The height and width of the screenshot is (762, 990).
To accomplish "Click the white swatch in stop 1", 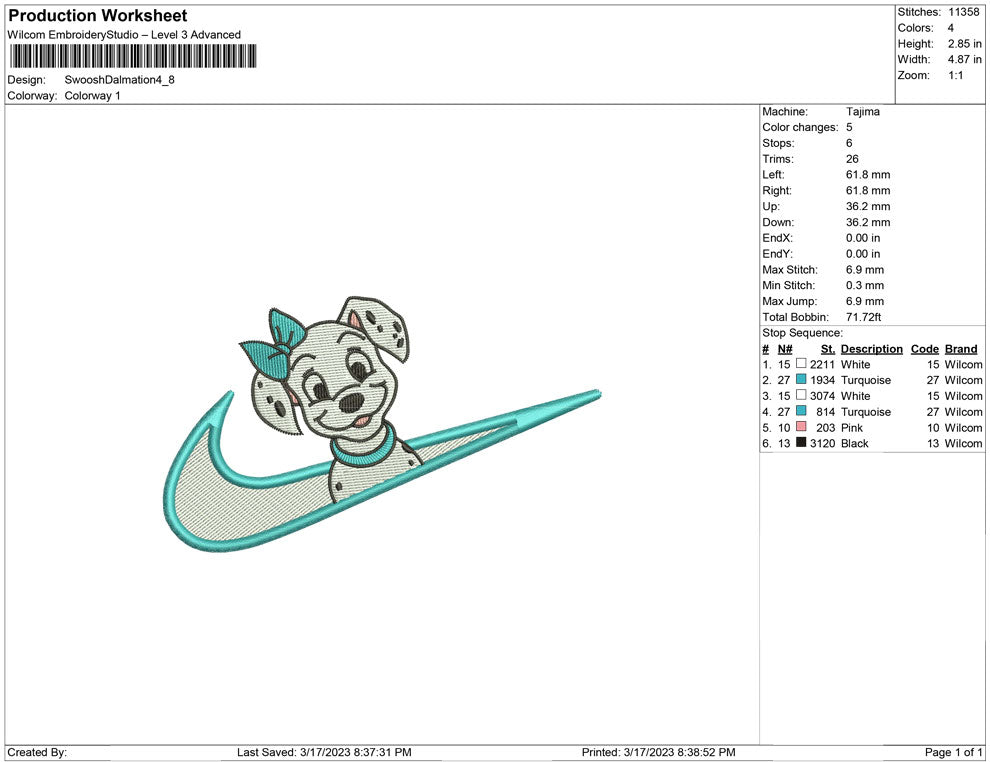I will [801, 364].
